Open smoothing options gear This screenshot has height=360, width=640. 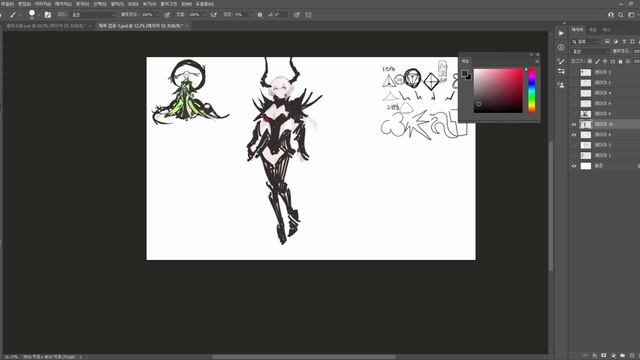click(260, 15)
